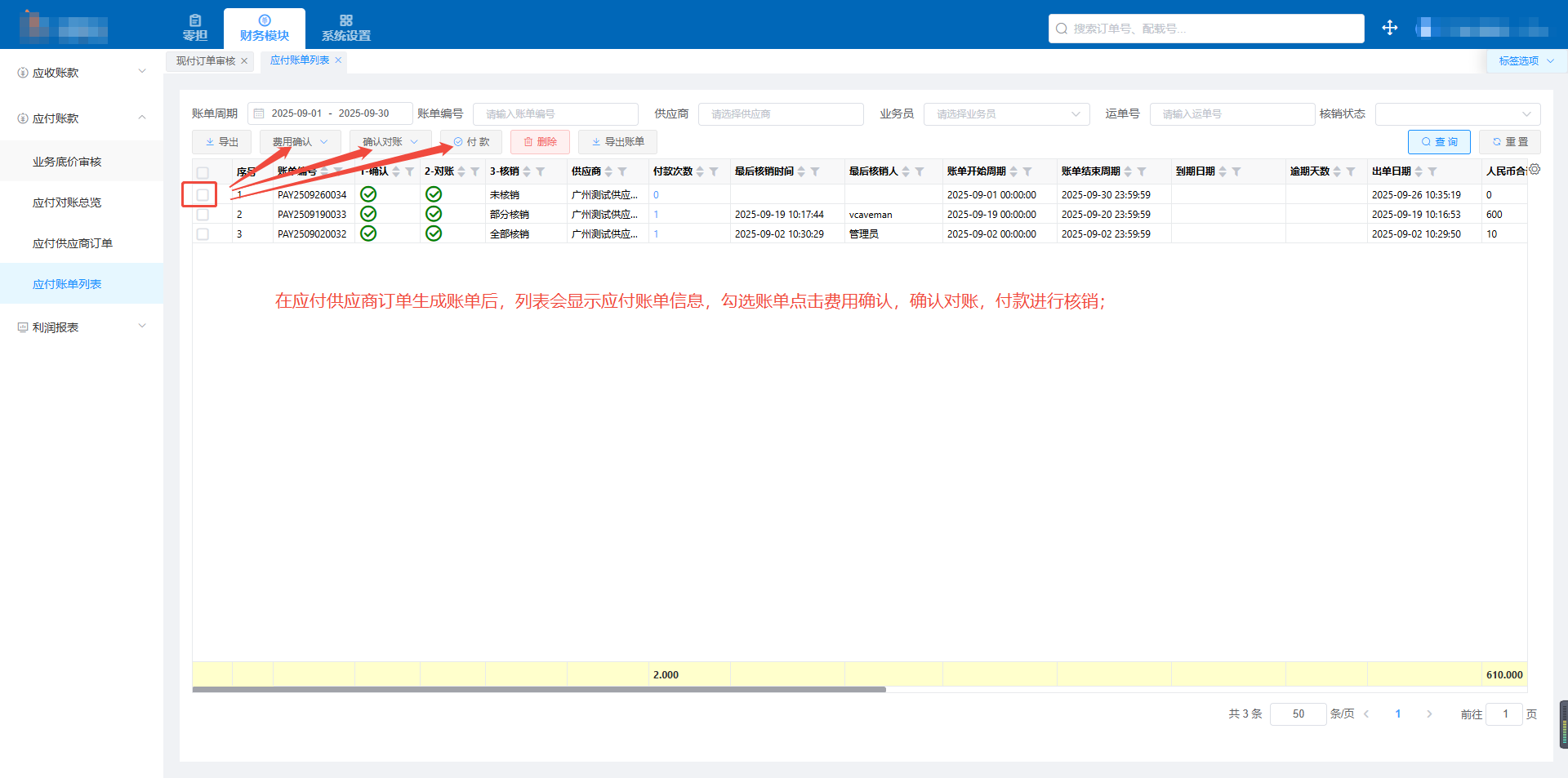The image size is (1568, 778).
Task: Switch to the 系统设置 top tab
Action: coord(345,29)
